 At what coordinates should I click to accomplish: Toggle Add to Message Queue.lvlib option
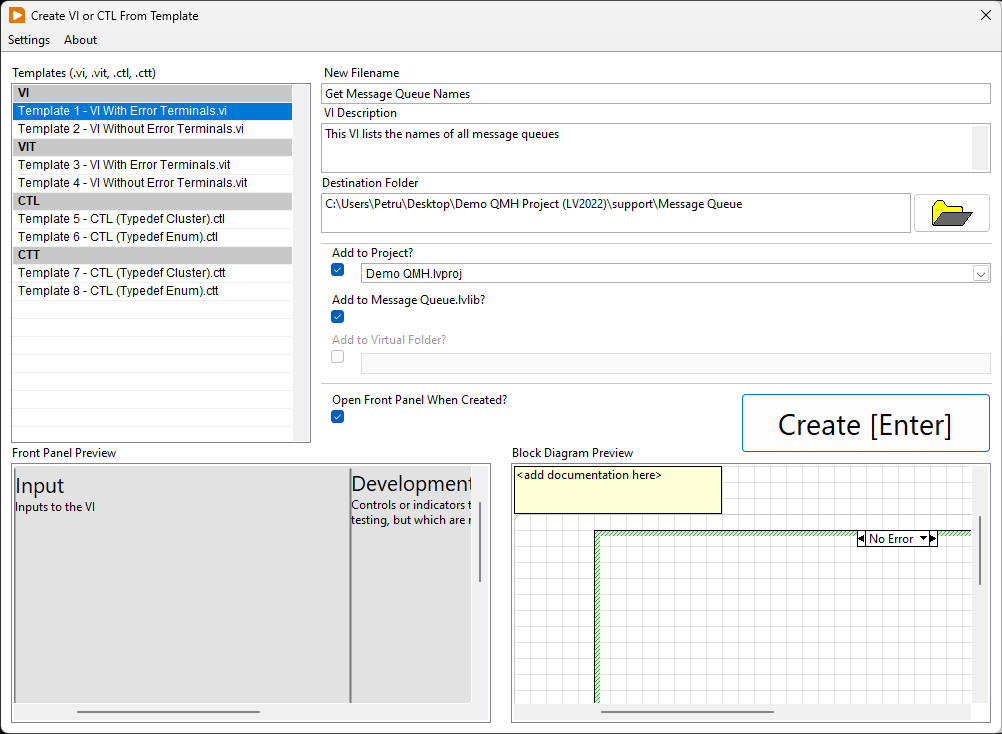pyautogui.click(x=337, y=316)
